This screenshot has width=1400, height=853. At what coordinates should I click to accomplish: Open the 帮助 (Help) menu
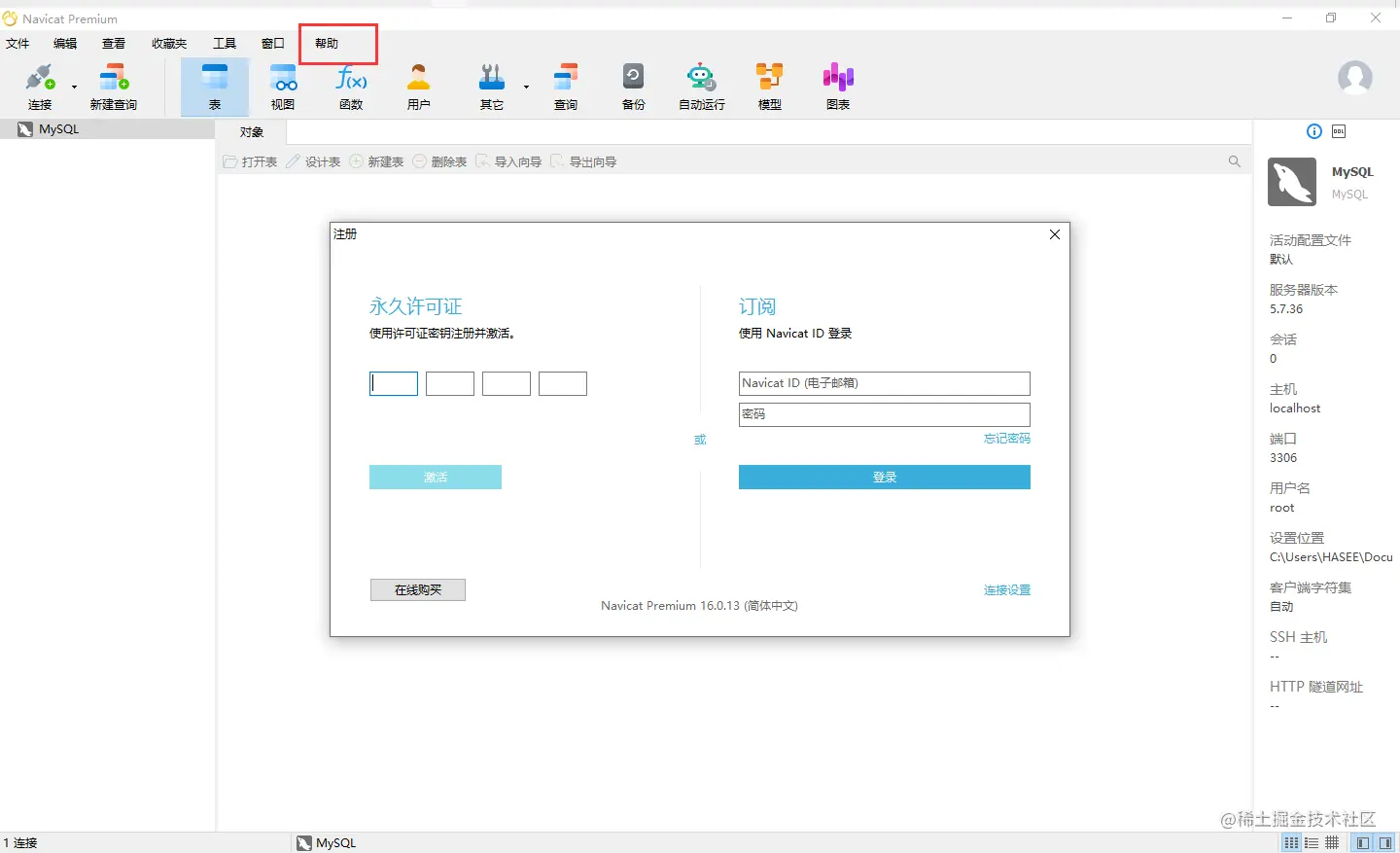(327, 44)
